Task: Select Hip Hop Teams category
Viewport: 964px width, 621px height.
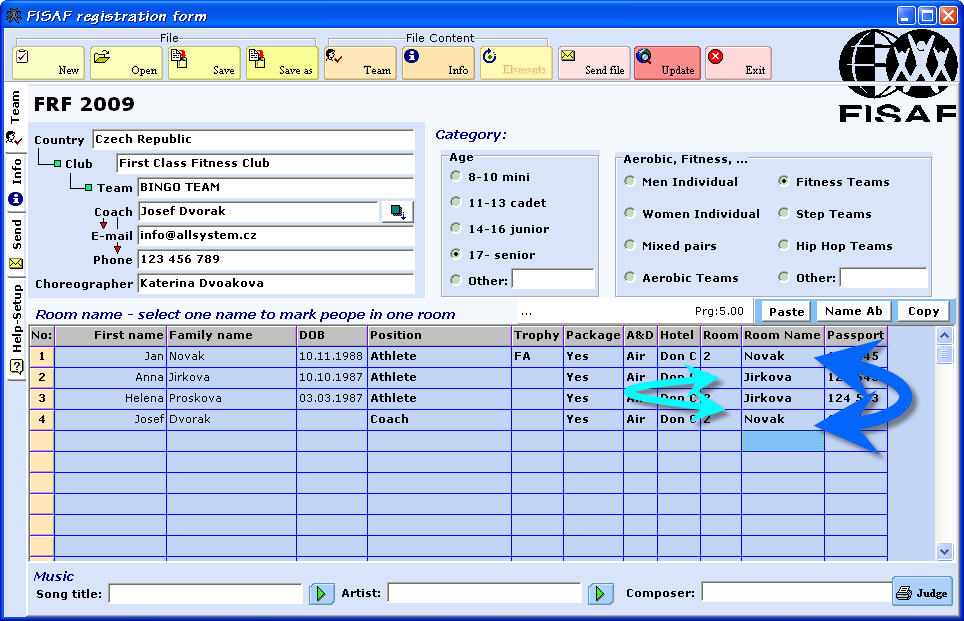Action: click(x=784, y=245)
